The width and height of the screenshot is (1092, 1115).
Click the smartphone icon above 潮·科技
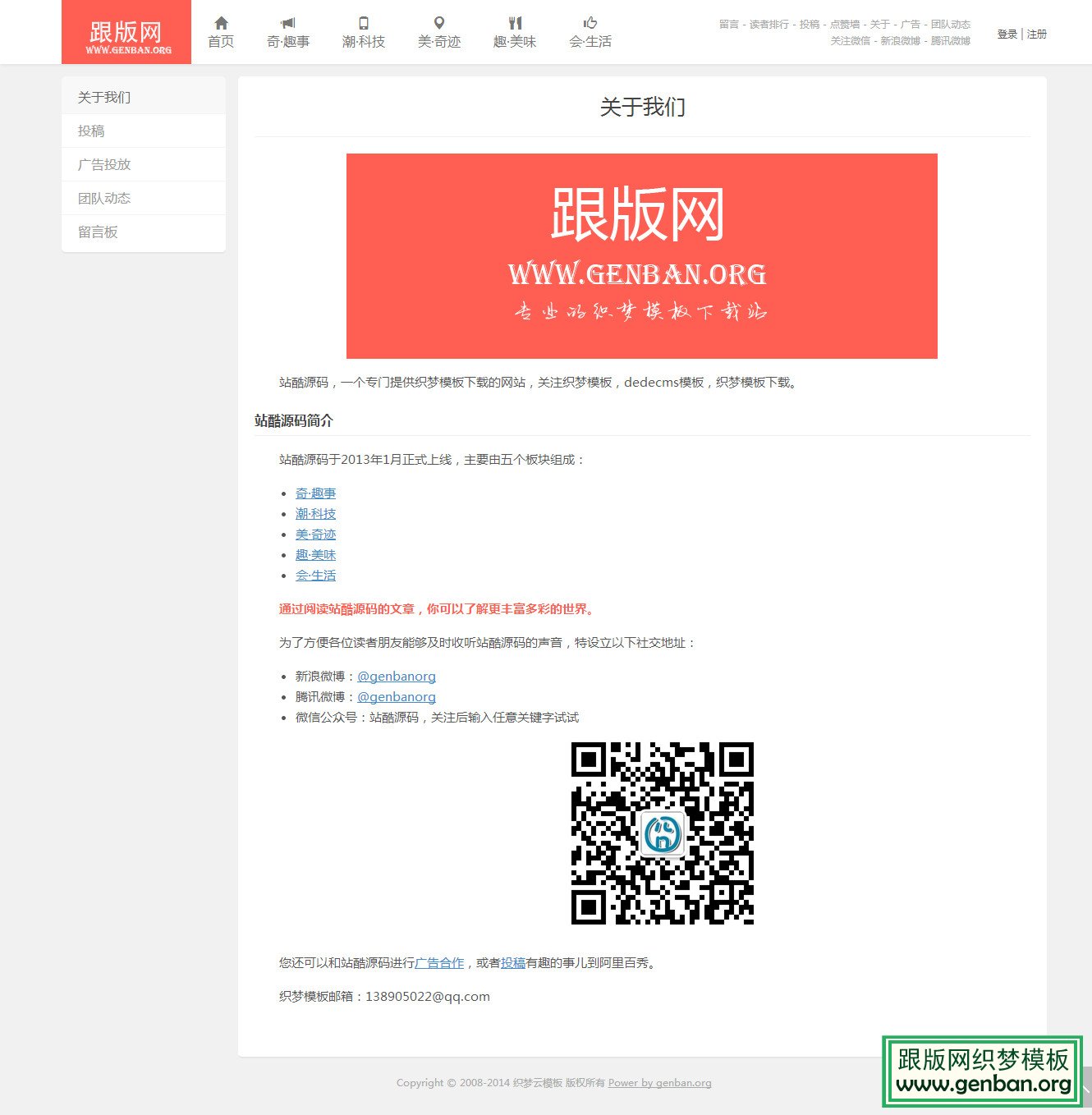(x=363, y=24)
